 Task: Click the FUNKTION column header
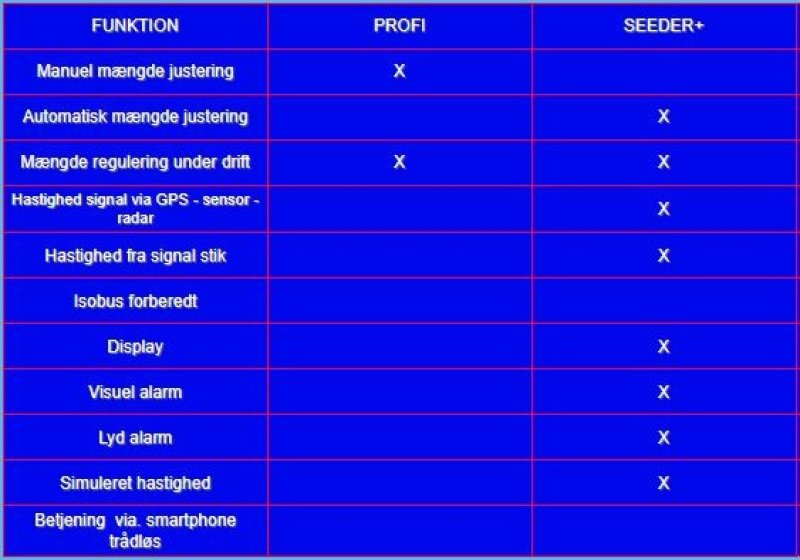[135, 26]
